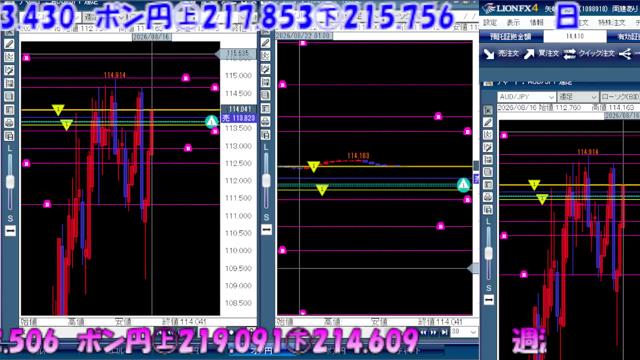Click the green triangle alert marker on left chart
Image resolution: width=640 pixels, height=360 pixels.
[x=211, y=121]
